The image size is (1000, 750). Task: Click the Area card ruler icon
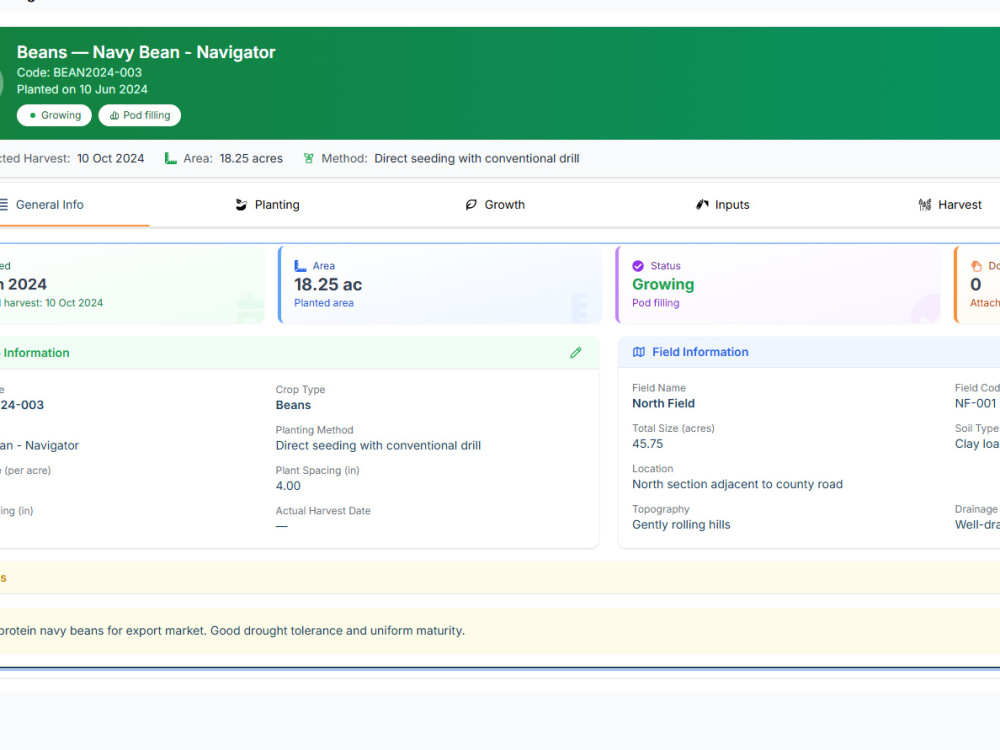(x=300, y=266)
